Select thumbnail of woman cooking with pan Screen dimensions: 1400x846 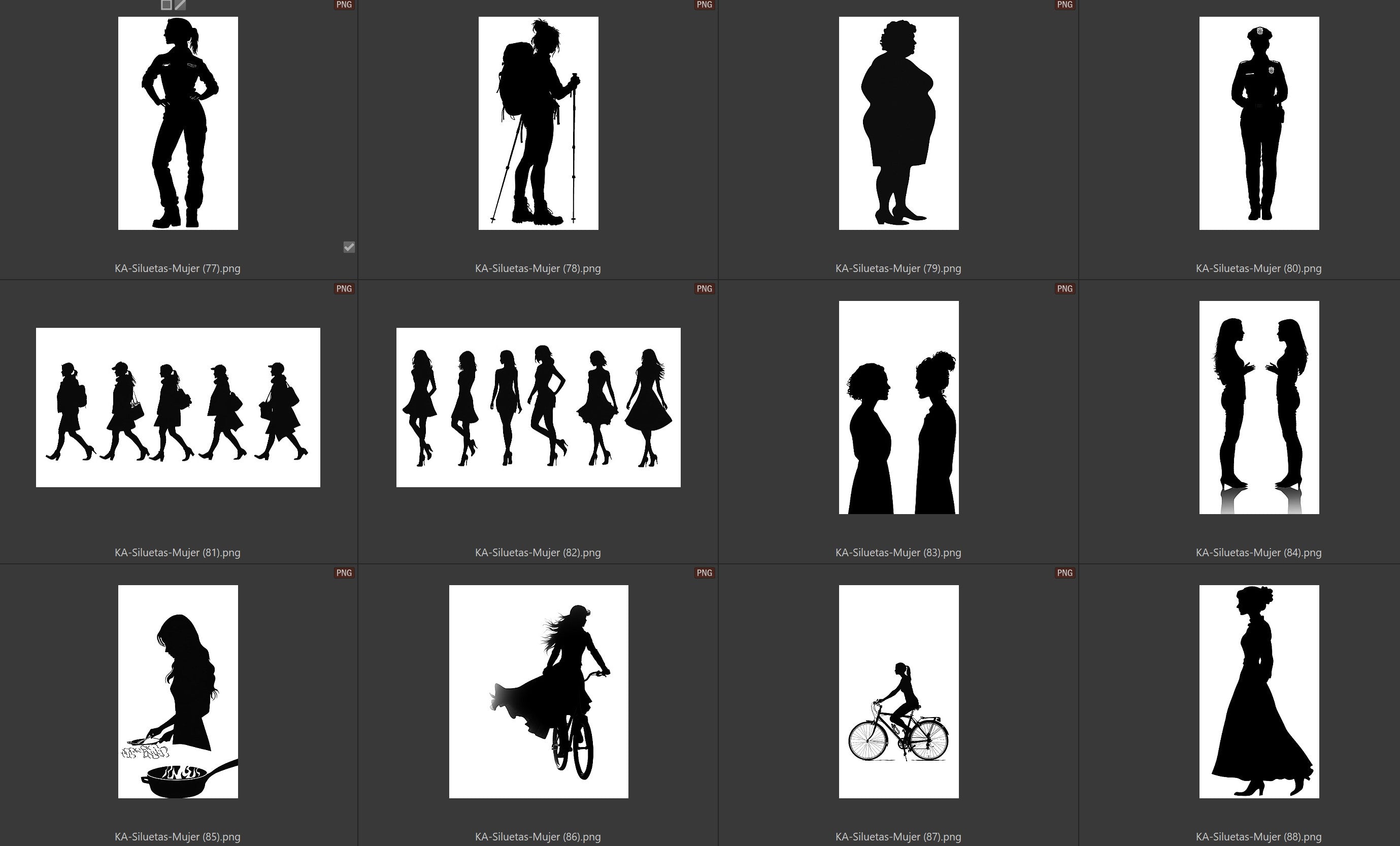pyautogui.click(x=178, y=691)
